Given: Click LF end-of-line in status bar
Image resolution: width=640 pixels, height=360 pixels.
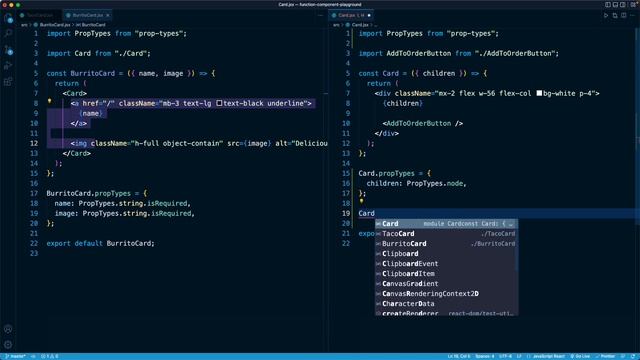Looking at the screenshot, I should 519,356.
